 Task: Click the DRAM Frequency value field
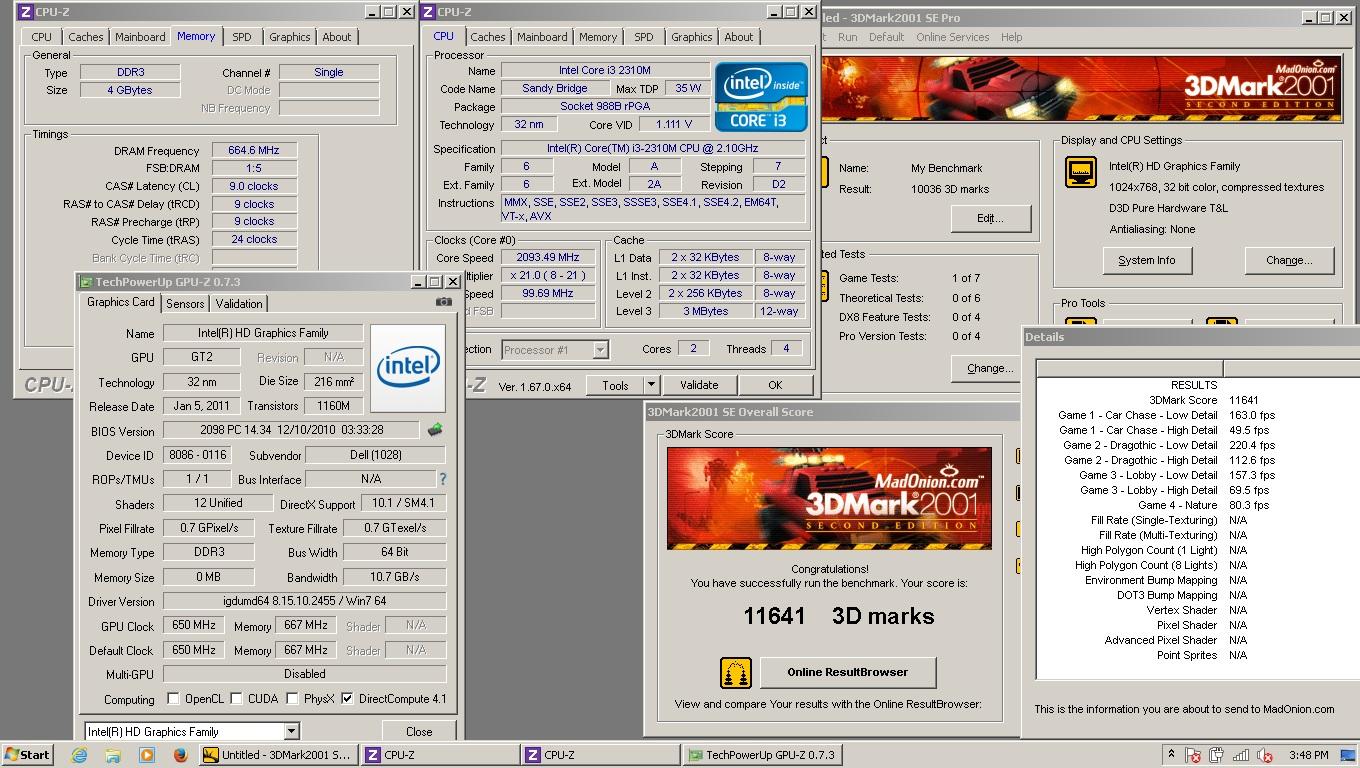point(253,150)
